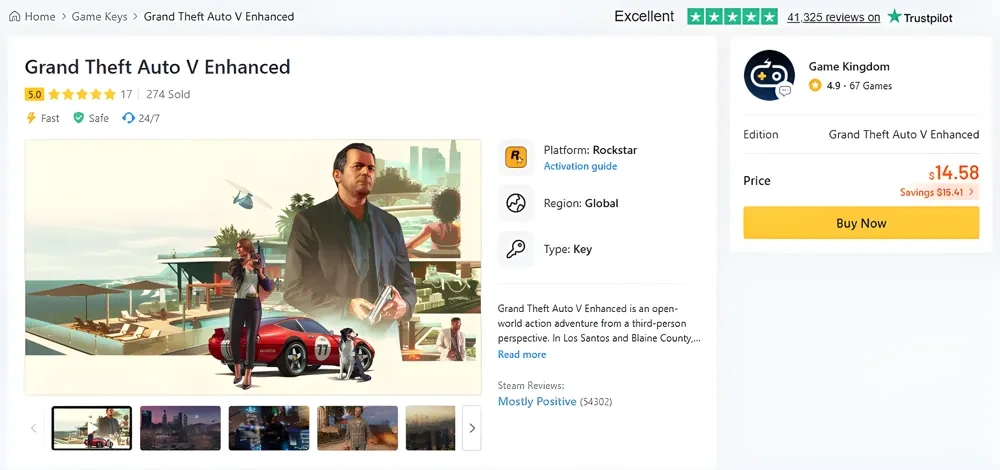The image size is (1000, 470).
Task: Open the Activation guide link
Action: [x=580, y=166]
